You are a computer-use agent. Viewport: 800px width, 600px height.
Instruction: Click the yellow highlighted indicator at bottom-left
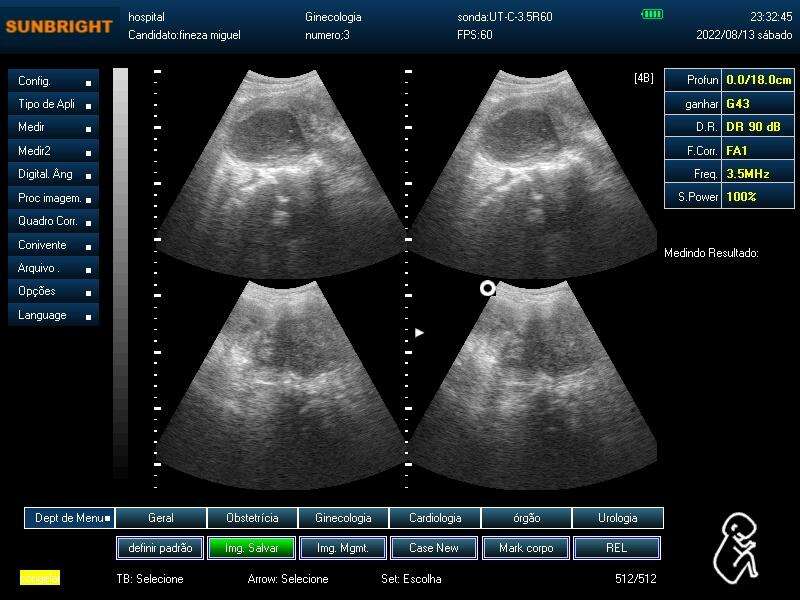[40, 578]
